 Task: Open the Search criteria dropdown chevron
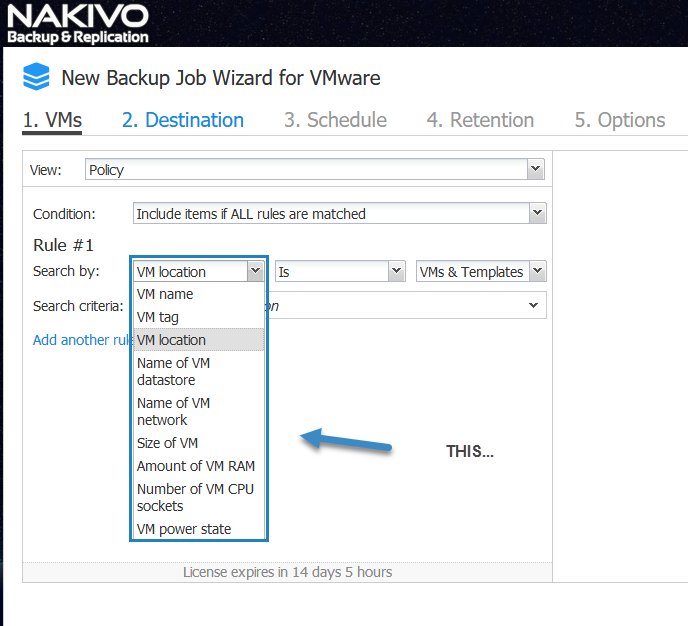click(533, 305)
